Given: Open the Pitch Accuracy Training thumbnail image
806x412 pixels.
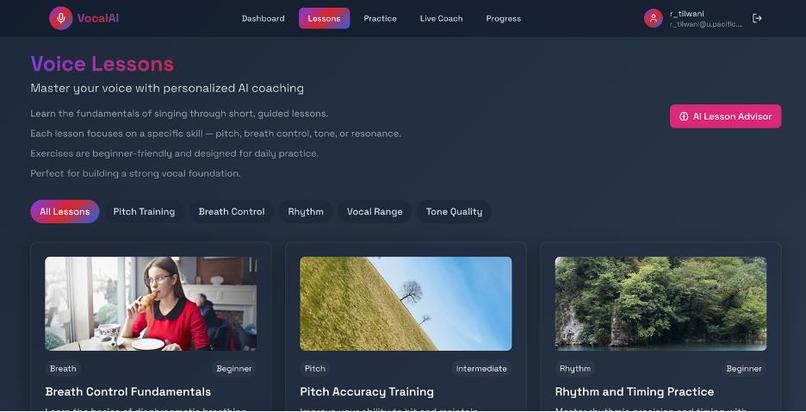Looking at the screenshot, I should point(406,304).
